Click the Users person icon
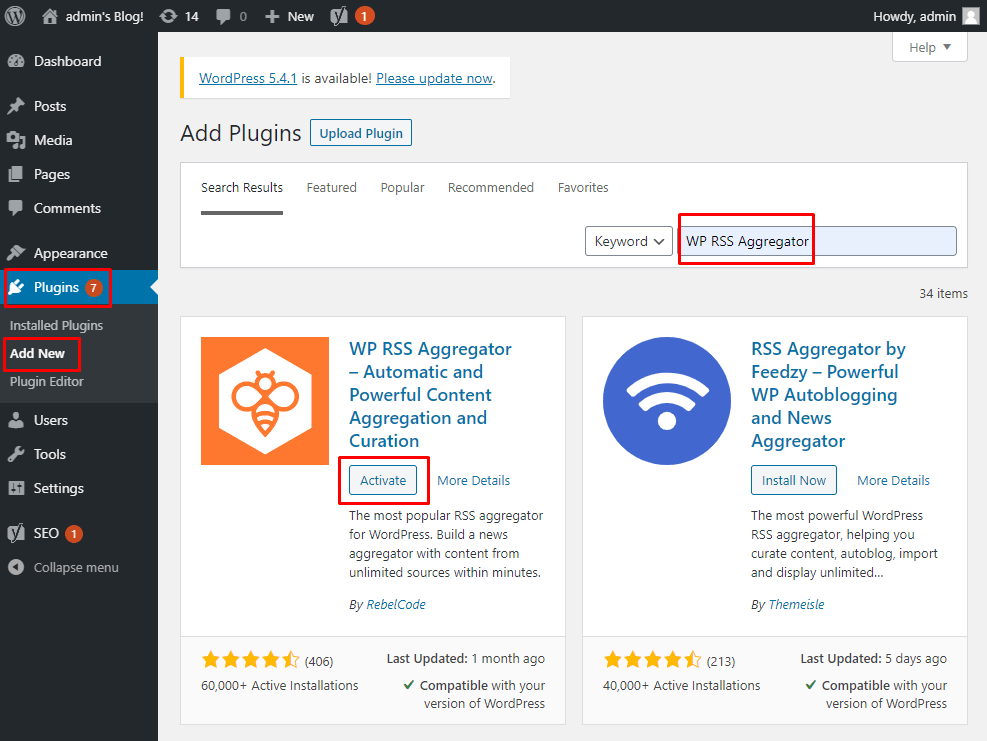 click(x=16, y=420)
